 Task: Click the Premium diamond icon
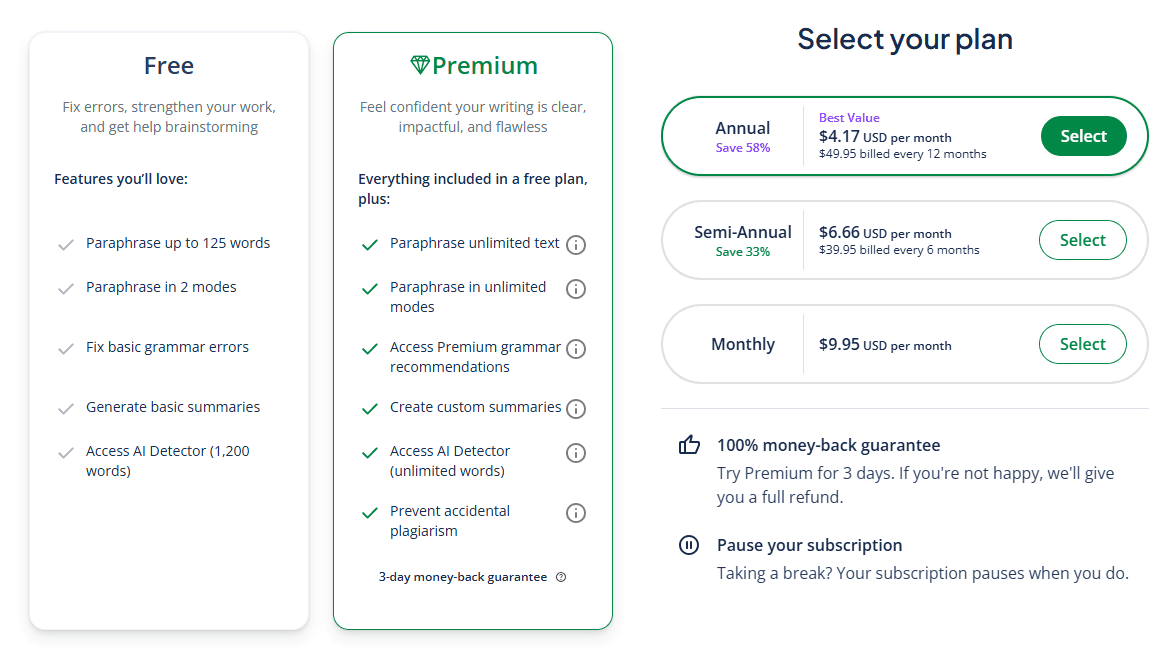pyautogui.click(x=420, y=65)
